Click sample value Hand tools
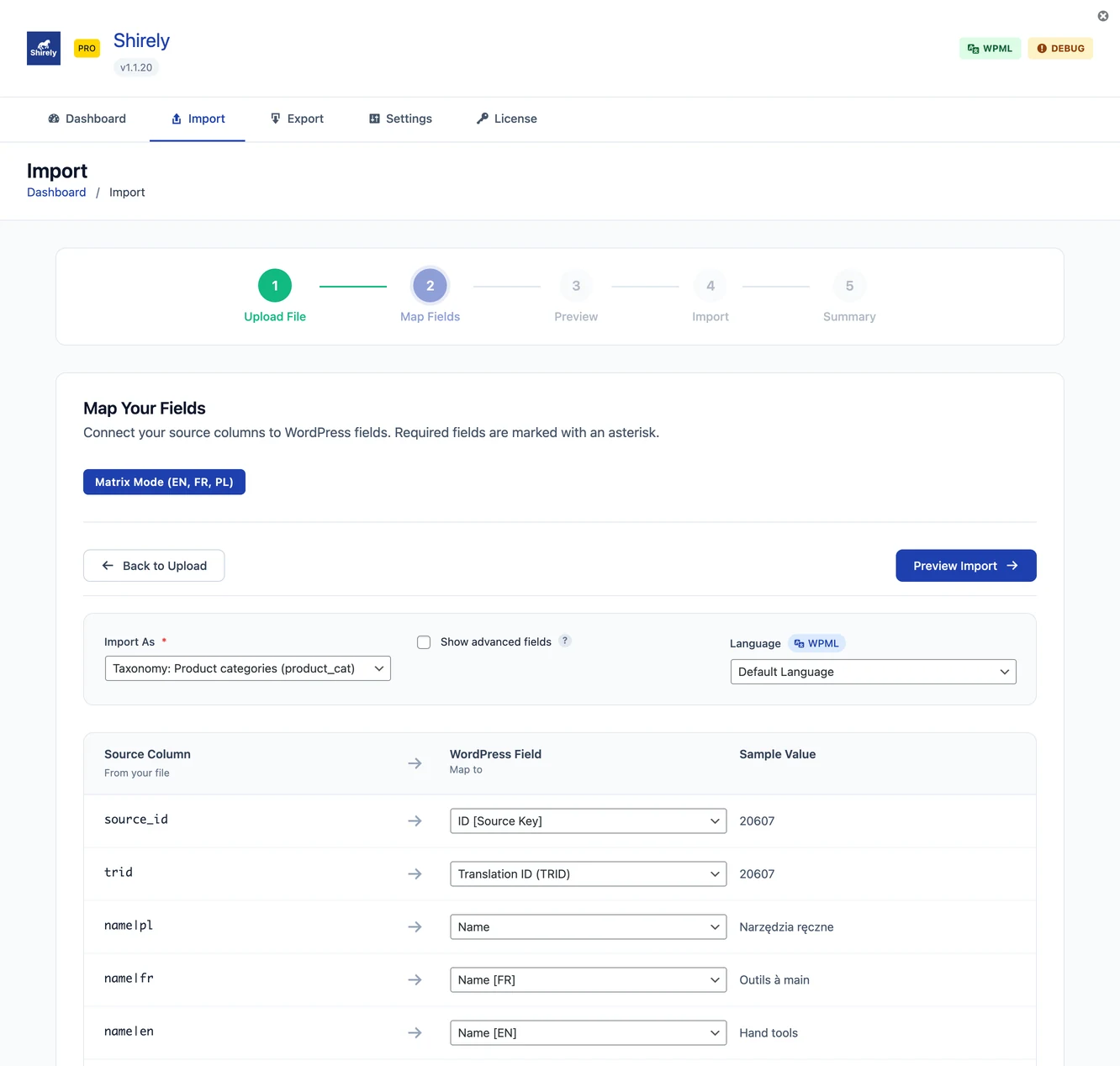Image resolution: width=1120 pixels, height=1066 pixels. (769, 1033)
